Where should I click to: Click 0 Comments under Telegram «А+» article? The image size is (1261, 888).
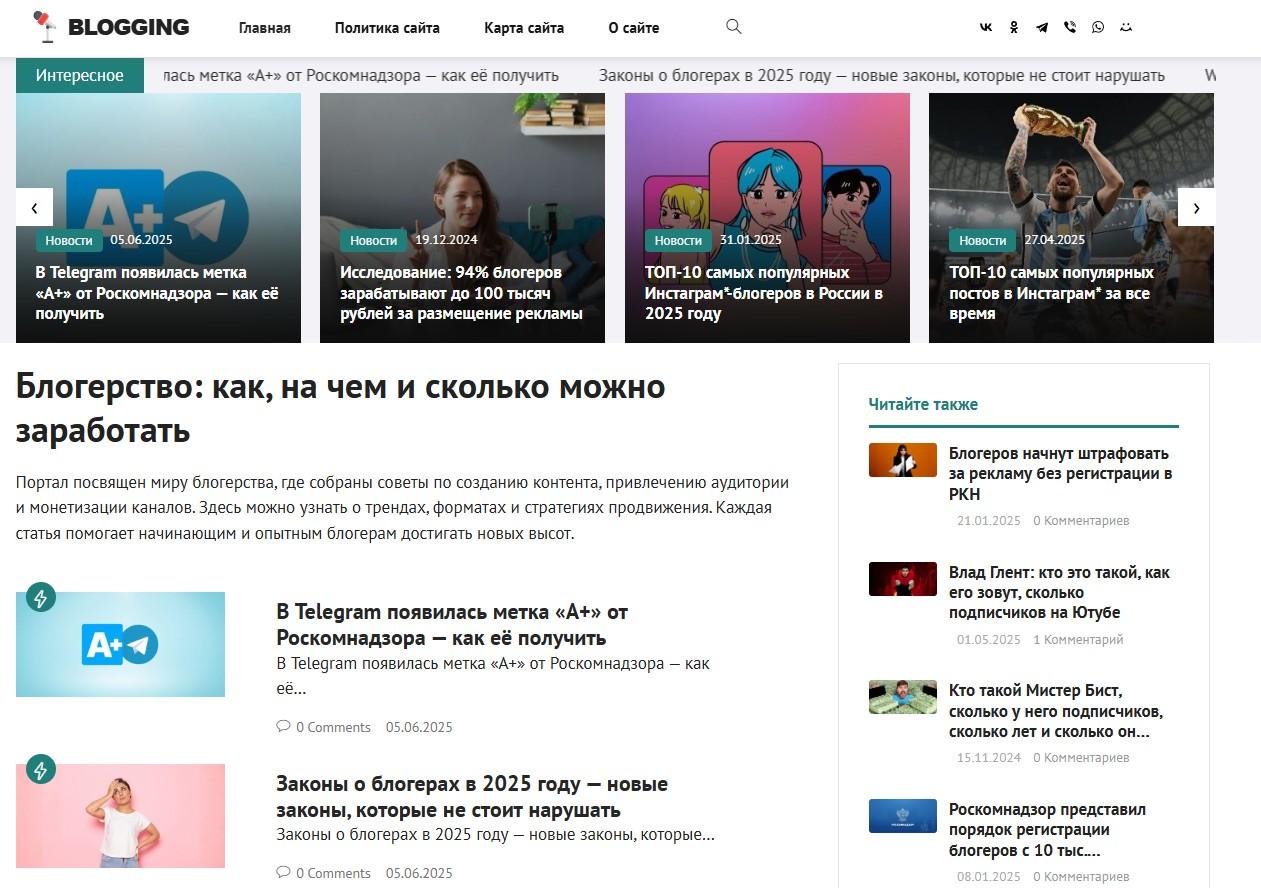333,727
